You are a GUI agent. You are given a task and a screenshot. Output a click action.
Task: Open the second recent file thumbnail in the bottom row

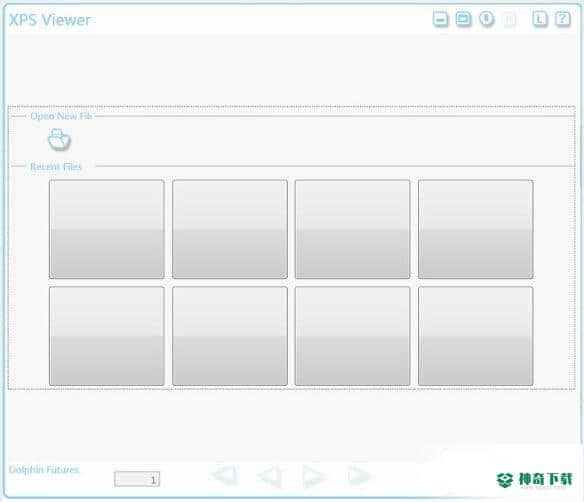point(230,336)
